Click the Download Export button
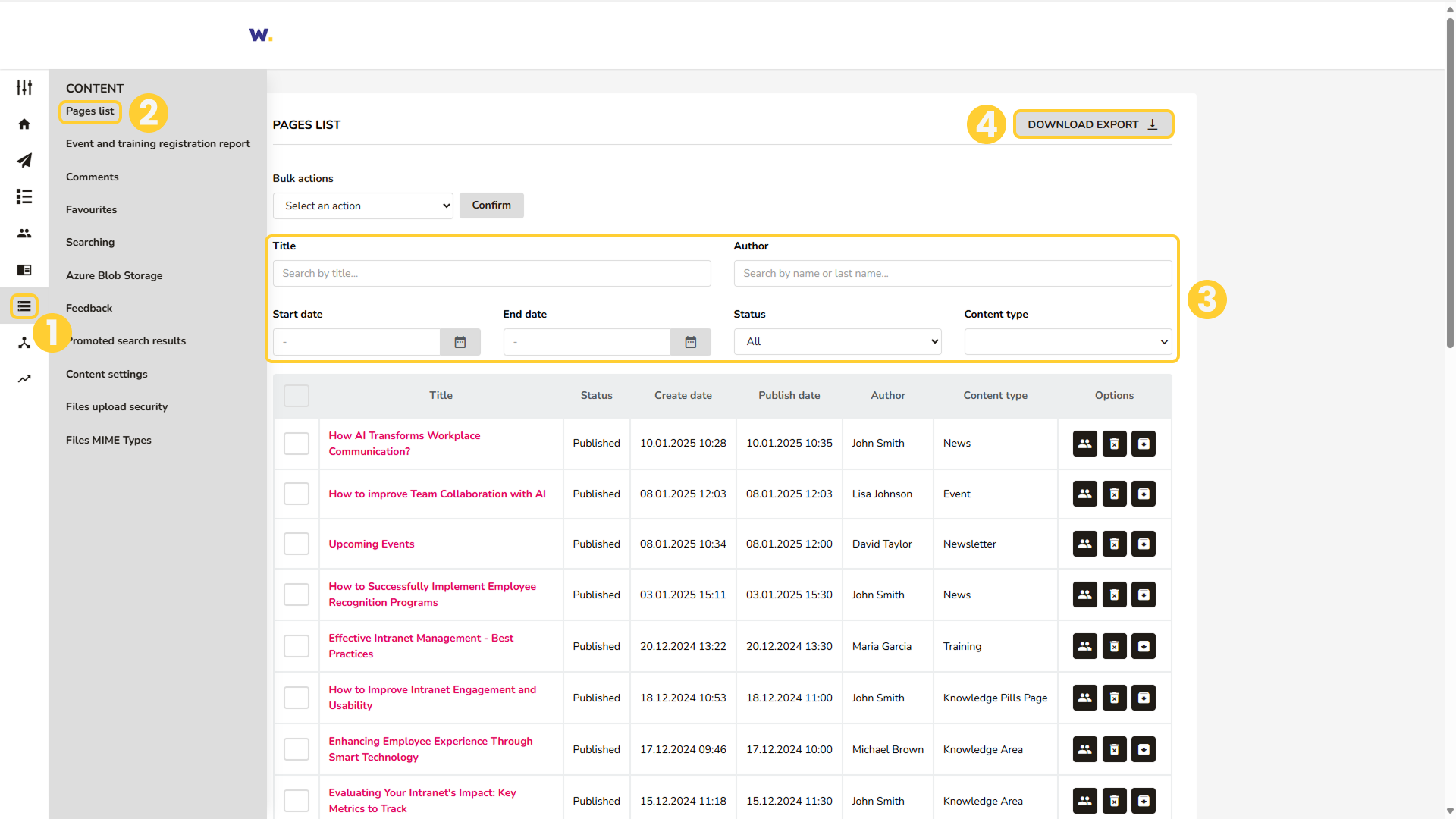Image resolution: width=1456 pixels, height=819 pixels. 1094,124
